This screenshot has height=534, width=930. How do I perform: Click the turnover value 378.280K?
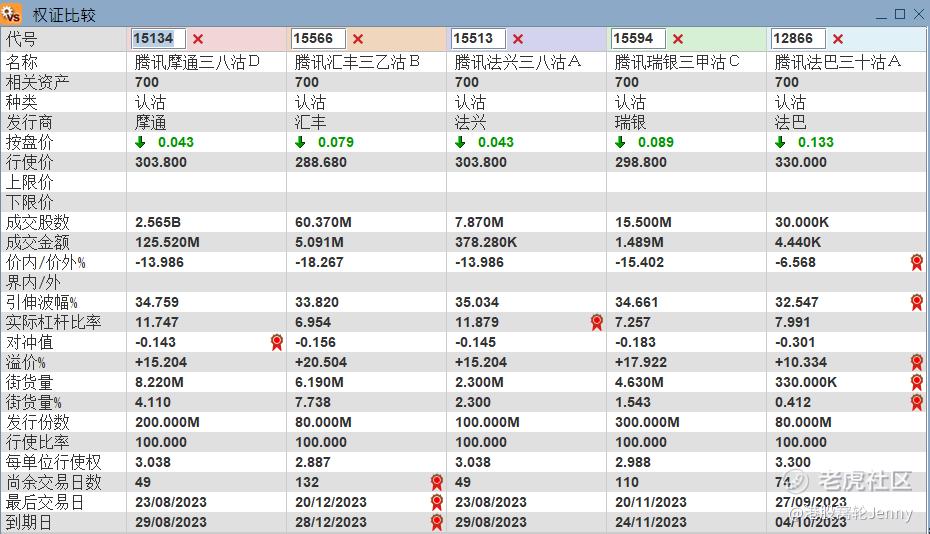point(486,243)
